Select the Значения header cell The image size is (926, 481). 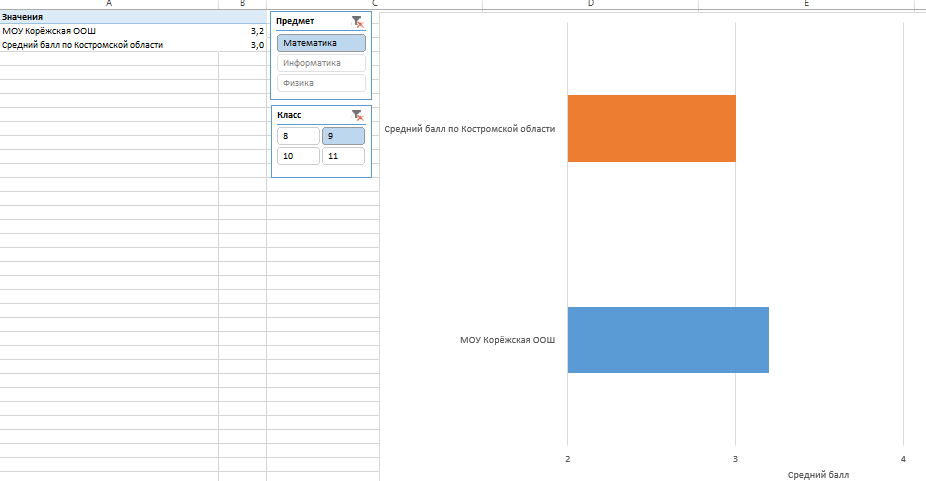(109, 17)
